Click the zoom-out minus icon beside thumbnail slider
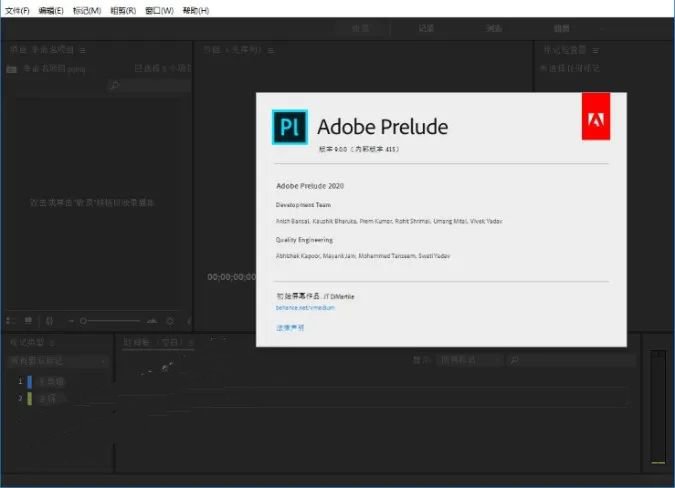This screenshot has height=488, width=675. [71, 321]
